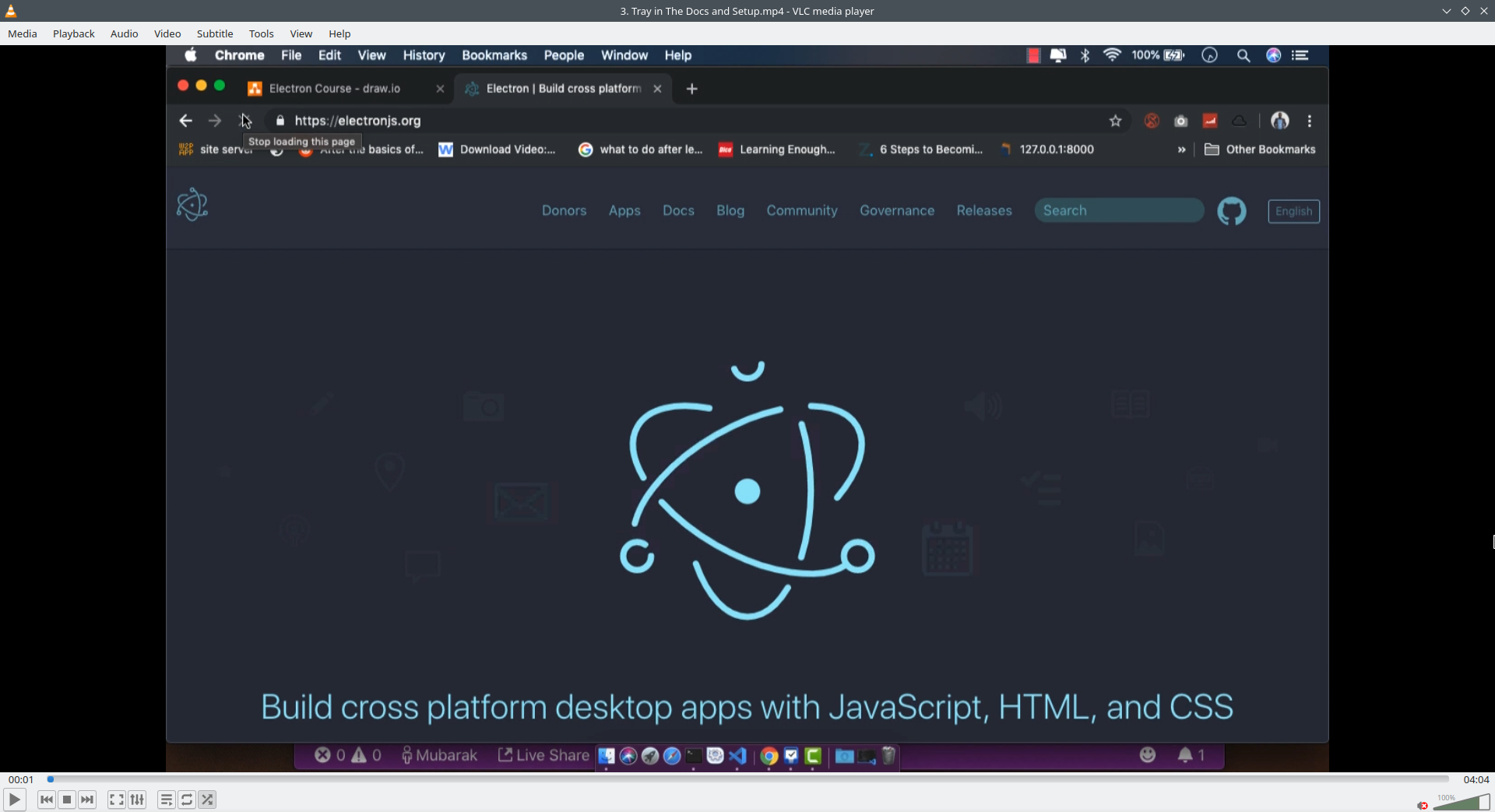
Task: Click the VLC play button
Action: coord(14,800)
